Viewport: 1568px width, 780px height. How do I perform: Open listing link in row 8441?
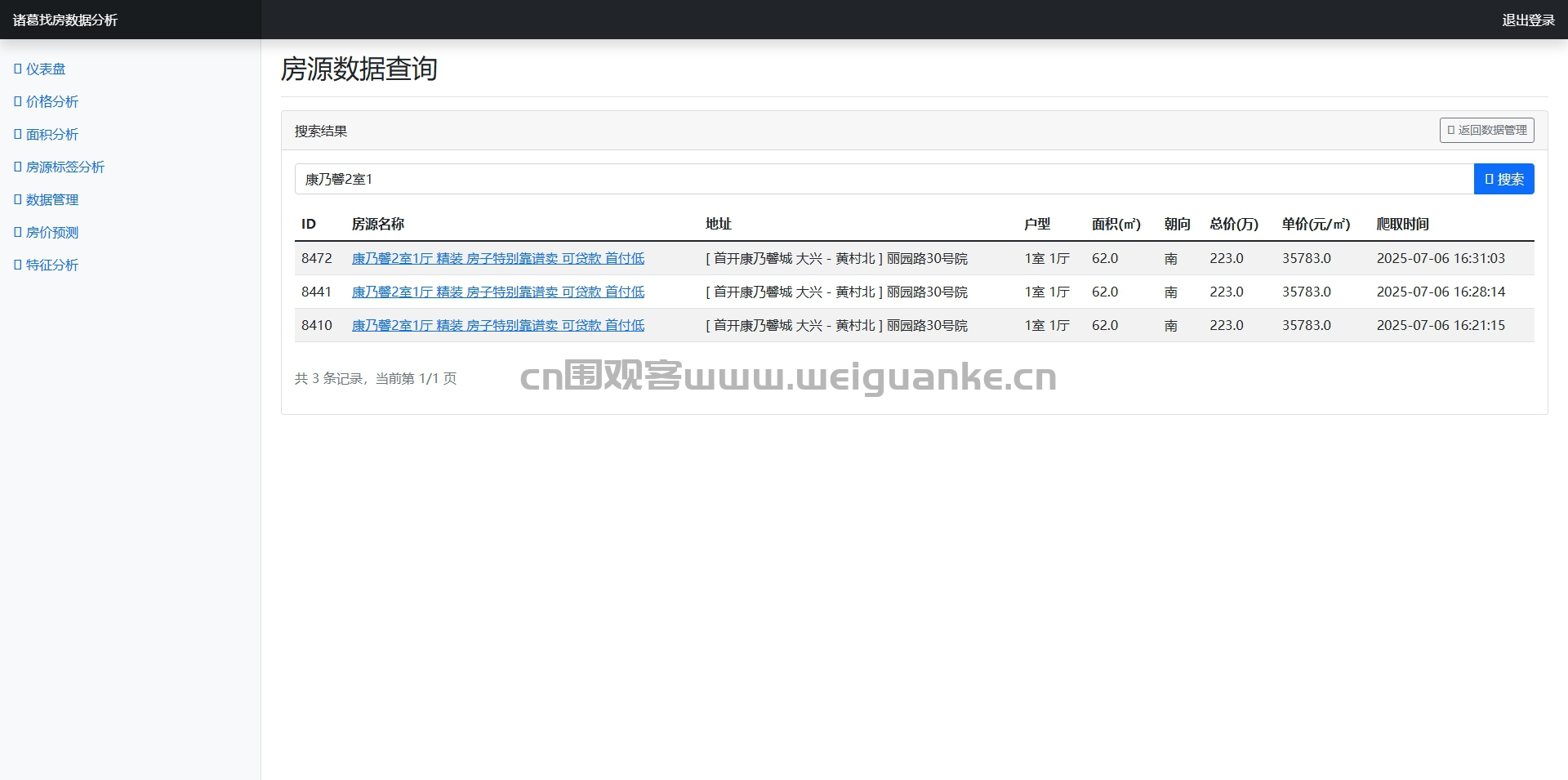point(498,292)
